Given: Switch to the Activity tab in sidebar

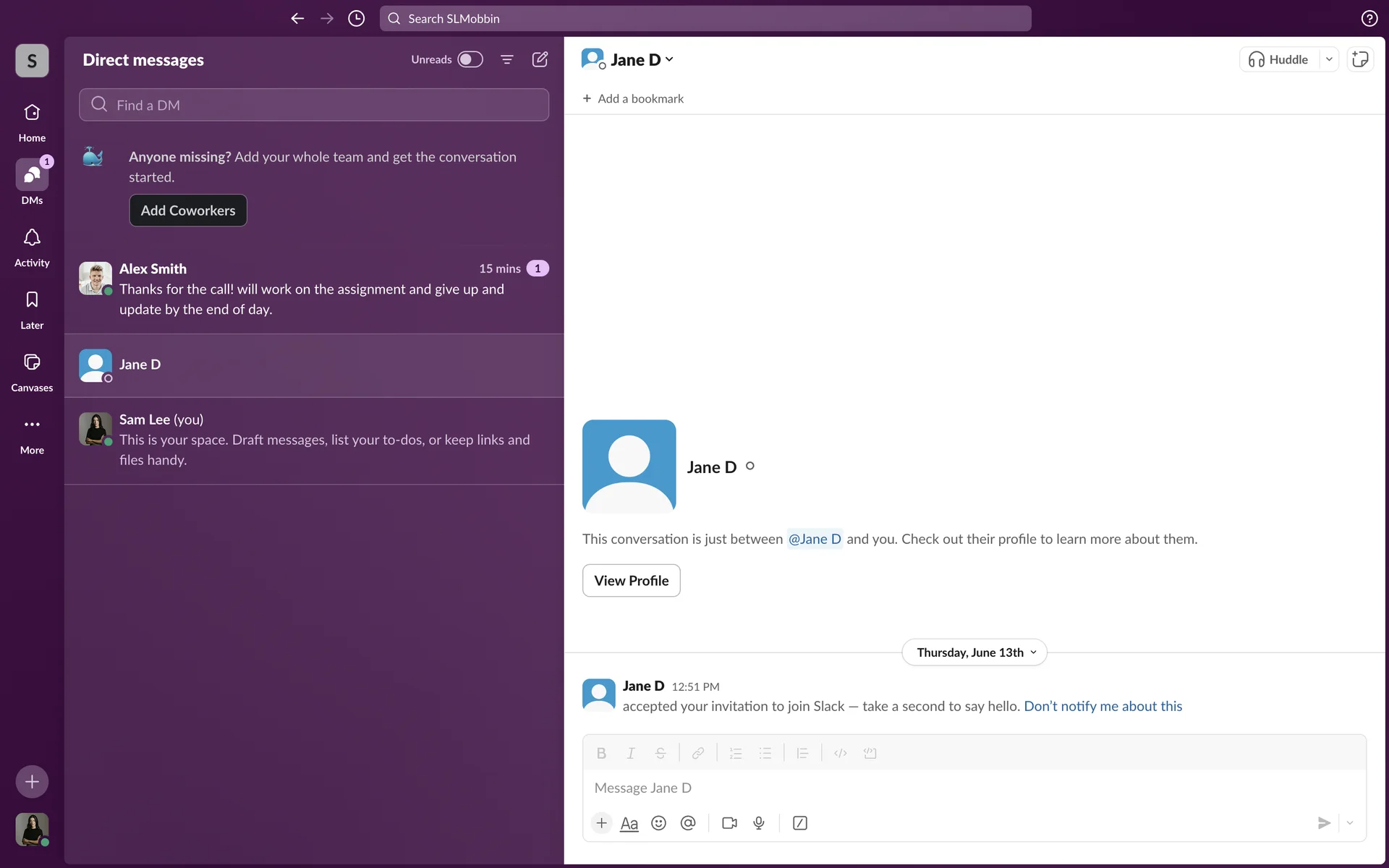Looking at the screenshot, I should coord(32,247).
